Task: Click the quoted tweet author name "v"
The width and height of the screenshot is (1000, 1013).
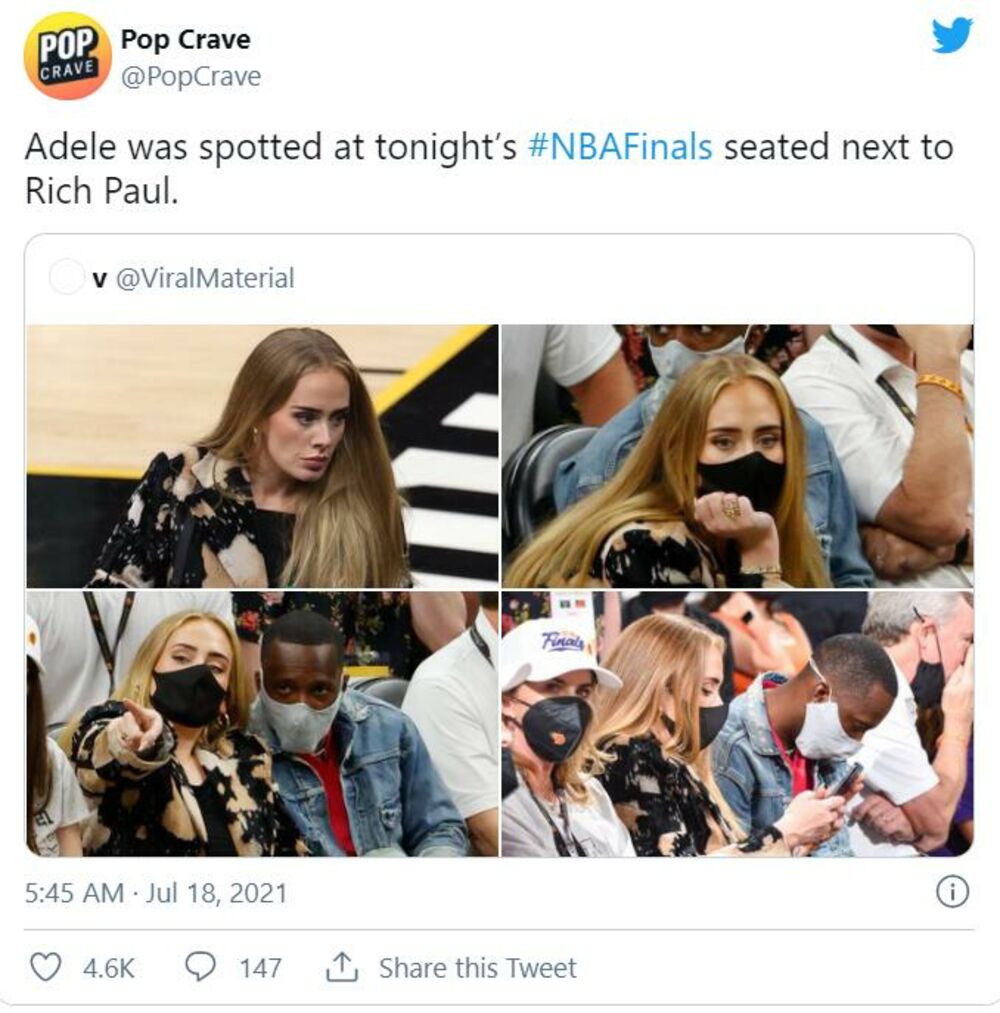Action: coord(99,278)
